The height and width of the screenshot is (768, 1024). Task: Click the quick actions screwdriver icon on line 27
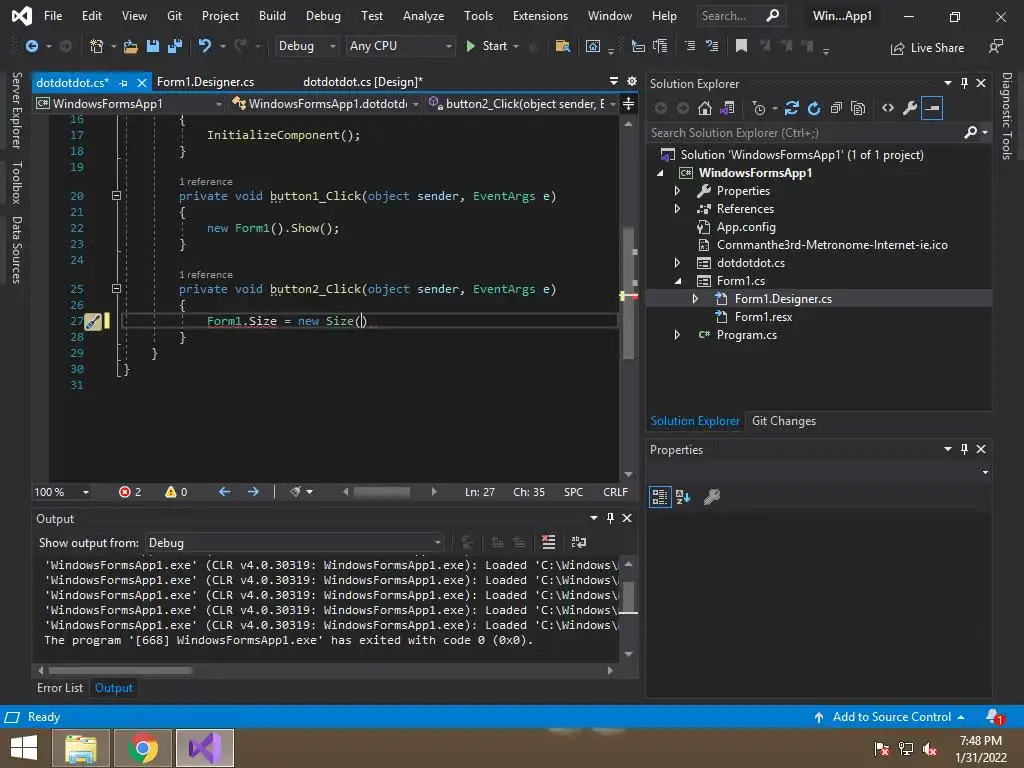(92, 321)
